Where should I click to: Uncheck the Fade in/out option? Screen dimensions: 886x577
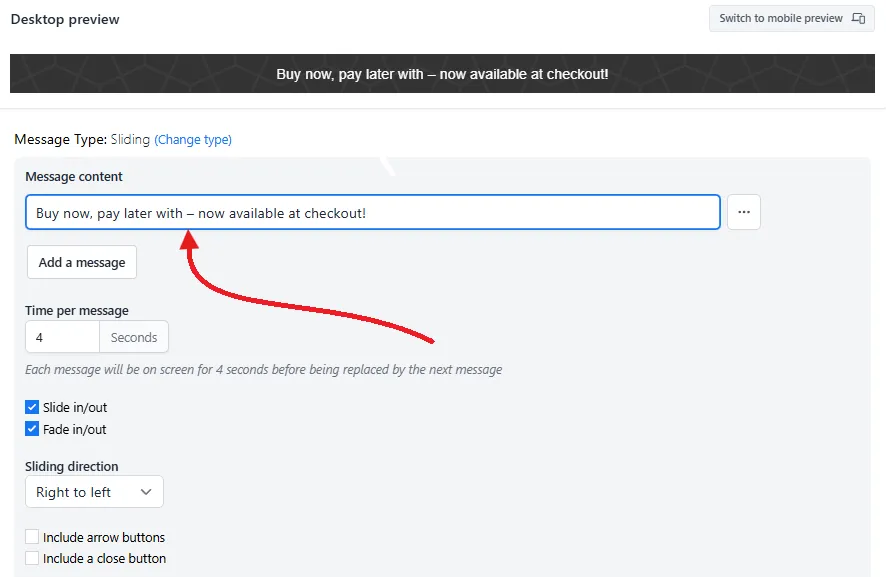click(32, 429)
